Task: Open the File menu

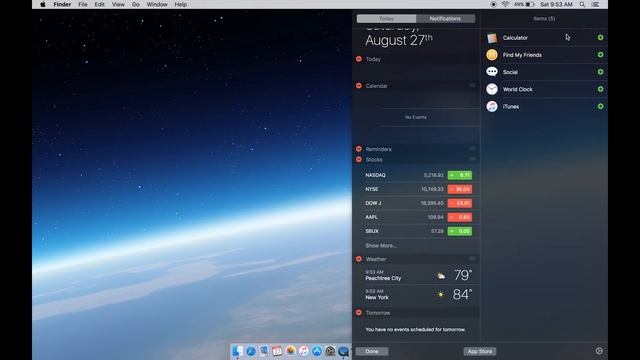Action: coord(83,4)
